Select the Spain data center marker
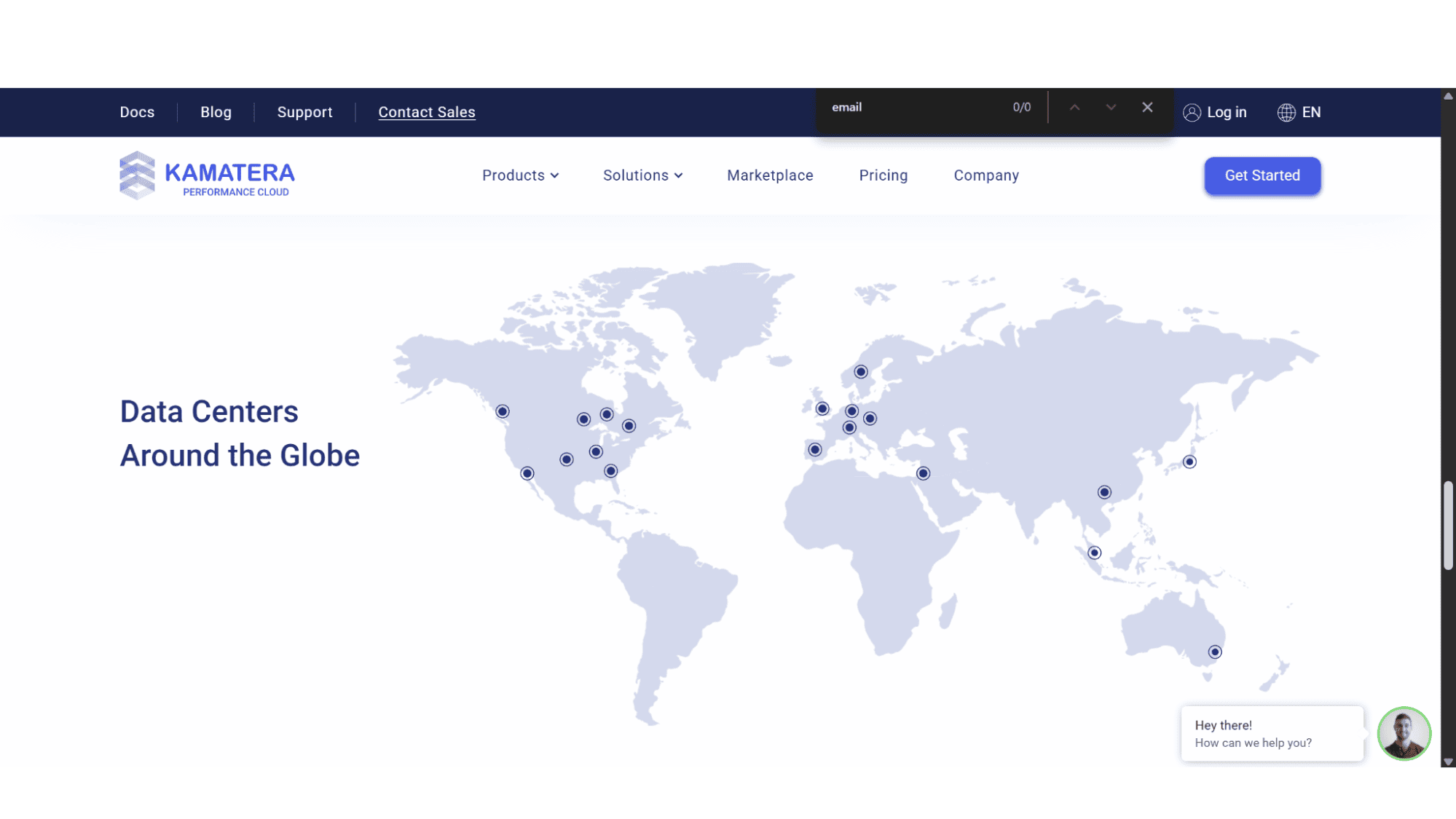This screenshot has height=819, width=1456. [x=815, y=450]
